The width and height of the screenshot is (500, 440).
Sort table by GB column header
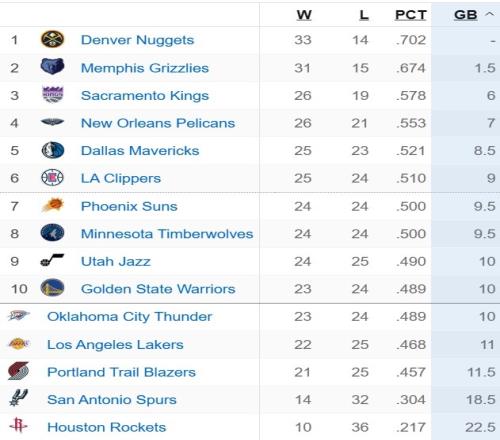click(466, 15)
